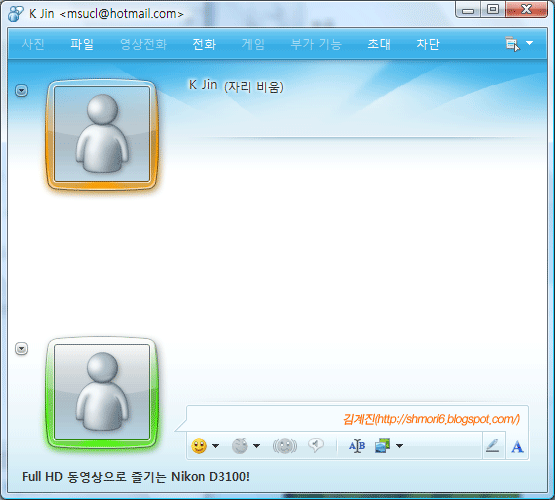
Task: Click the 초대 invite button
Action: (x=379, y=44)
